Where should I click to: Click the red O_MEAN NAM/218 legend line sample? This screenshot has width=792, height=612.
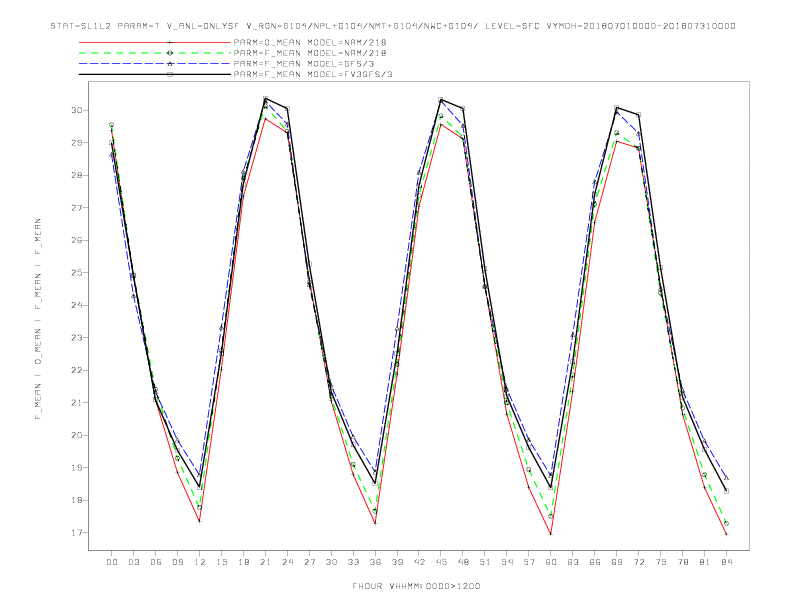click(x=155, y=42)
